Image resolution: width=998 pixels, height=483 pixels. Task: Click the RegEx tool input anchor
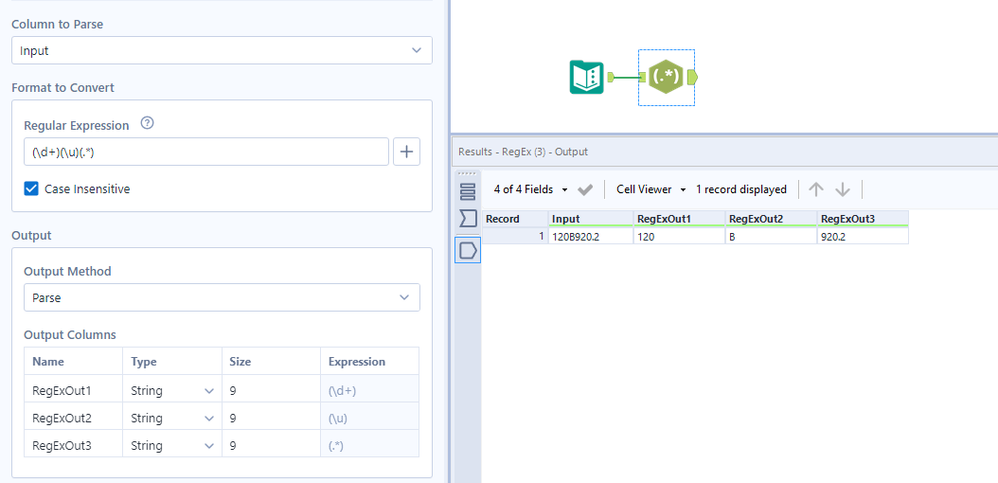(642, 78)
